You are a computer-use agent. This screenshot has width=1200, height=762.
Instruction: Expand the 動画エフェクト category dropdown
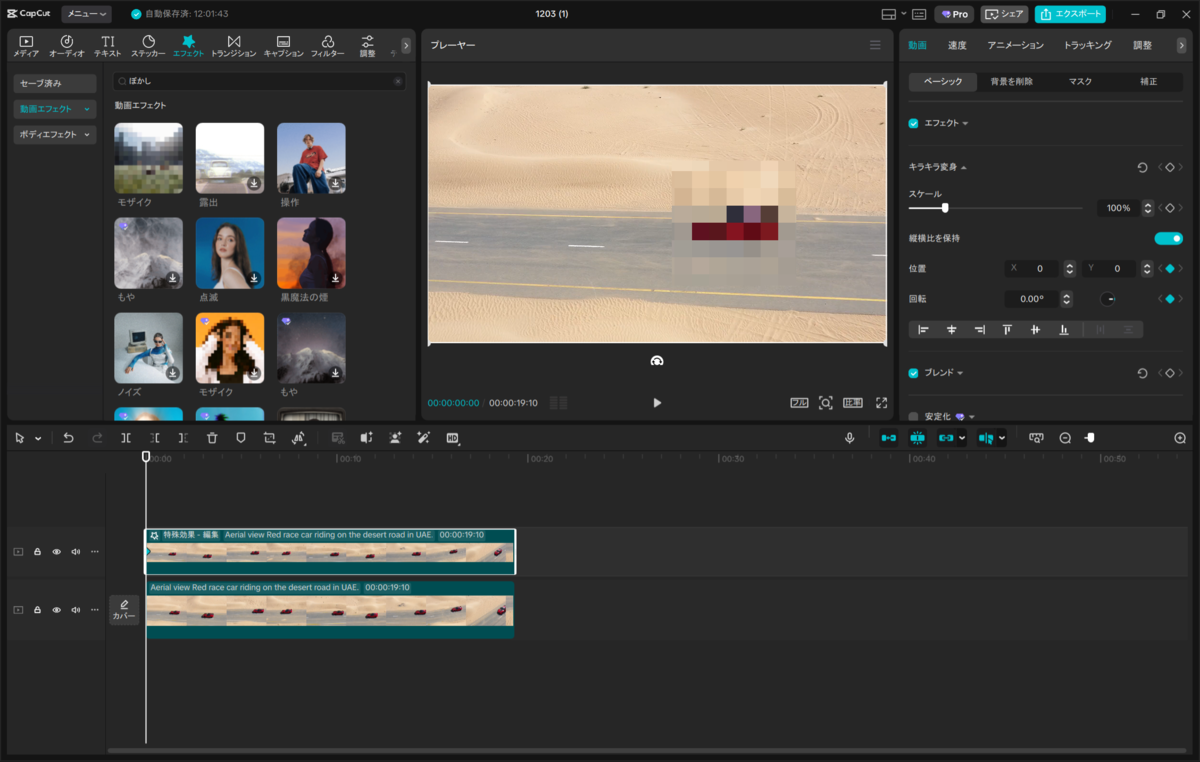click(55, 109)
